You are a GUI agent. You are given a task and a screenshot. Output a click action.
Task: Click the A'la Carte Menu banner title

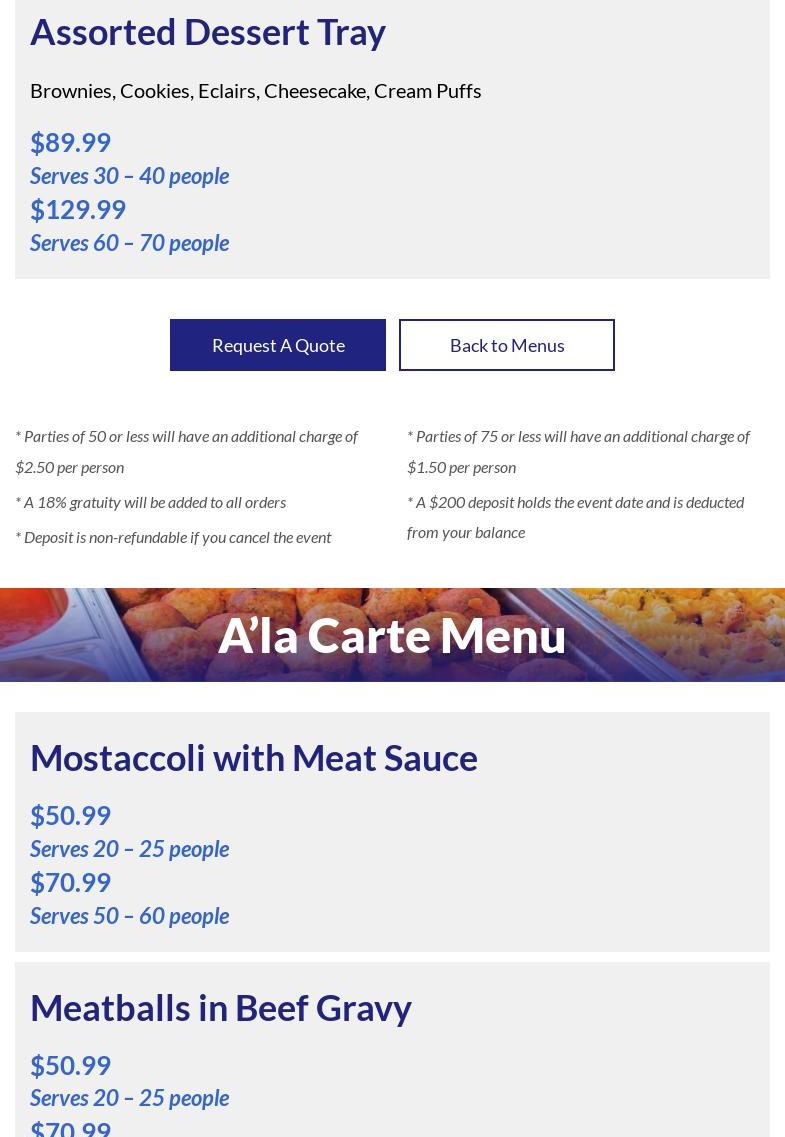coord(392,635)
